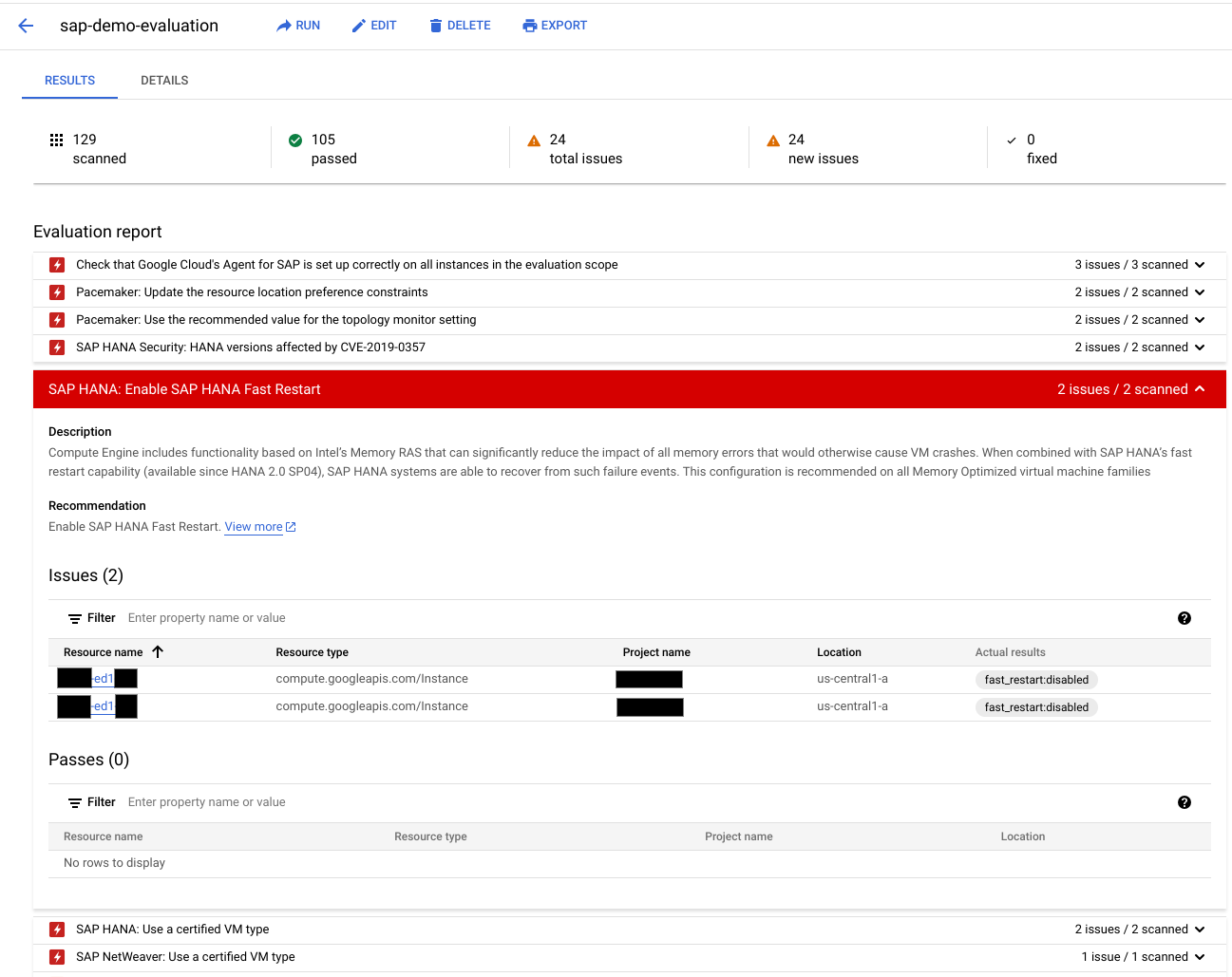Click the Resource type header in Issues table
1232x977 pixels.
(x=312, y=652)
